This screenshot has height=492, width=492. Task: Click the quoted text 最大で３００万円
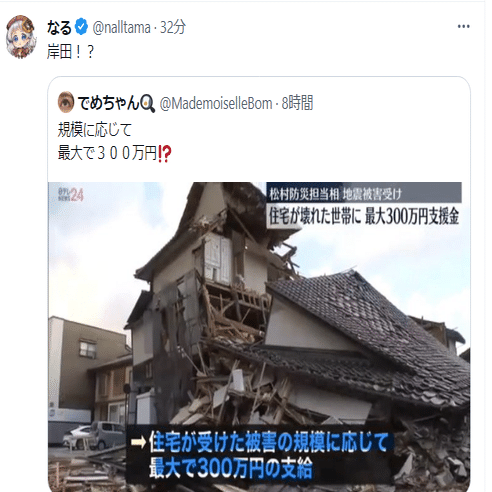tap(107, 153)
